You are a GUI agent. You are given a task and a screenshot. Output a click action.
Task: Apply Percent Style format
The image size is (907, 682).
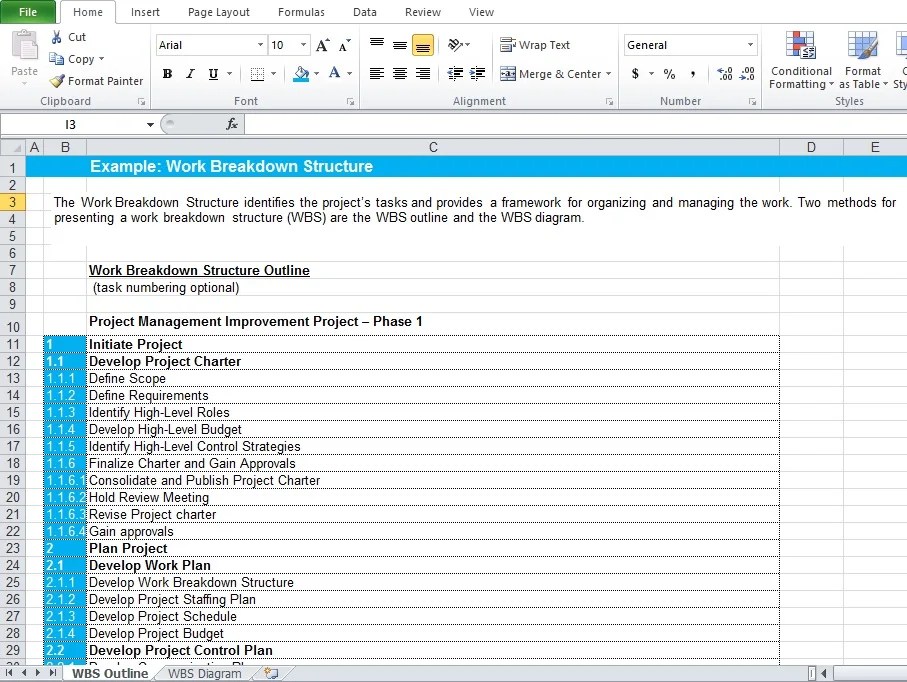click(669, 73)
